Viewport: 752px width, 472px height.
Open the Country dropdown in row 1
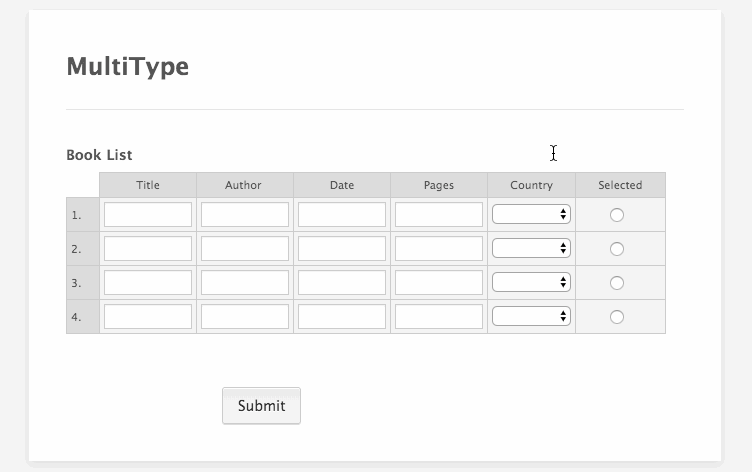coord(531,214)
